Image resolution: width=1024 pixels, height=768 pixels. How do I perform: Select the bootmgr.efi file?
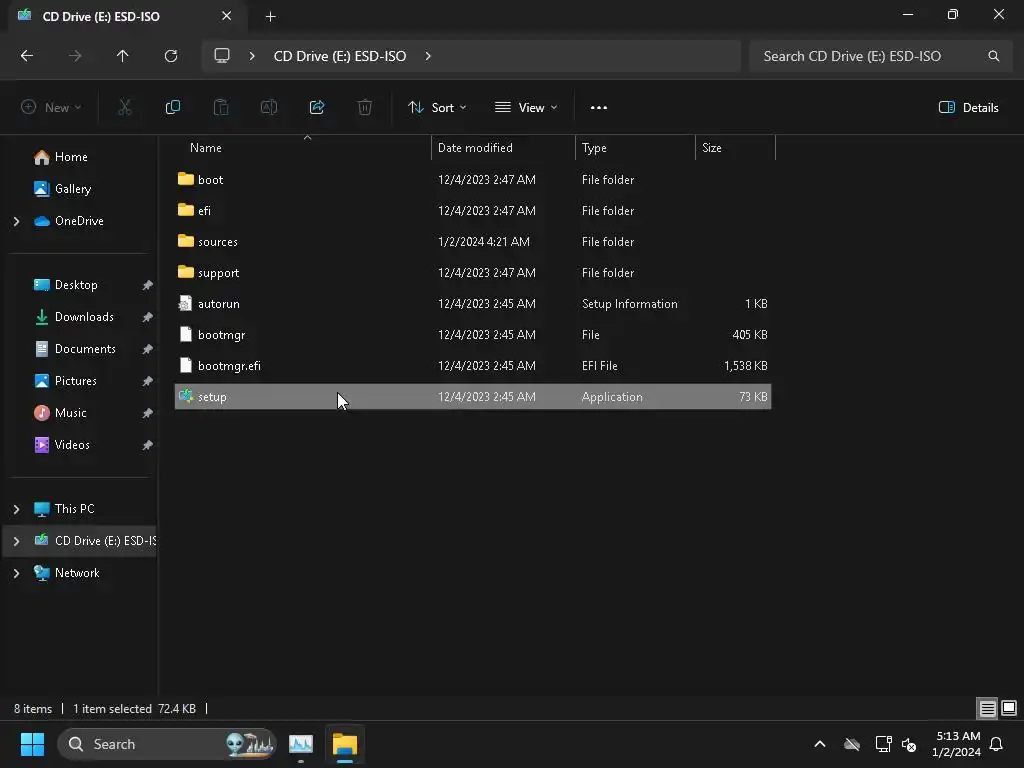[x=473, y=366]
